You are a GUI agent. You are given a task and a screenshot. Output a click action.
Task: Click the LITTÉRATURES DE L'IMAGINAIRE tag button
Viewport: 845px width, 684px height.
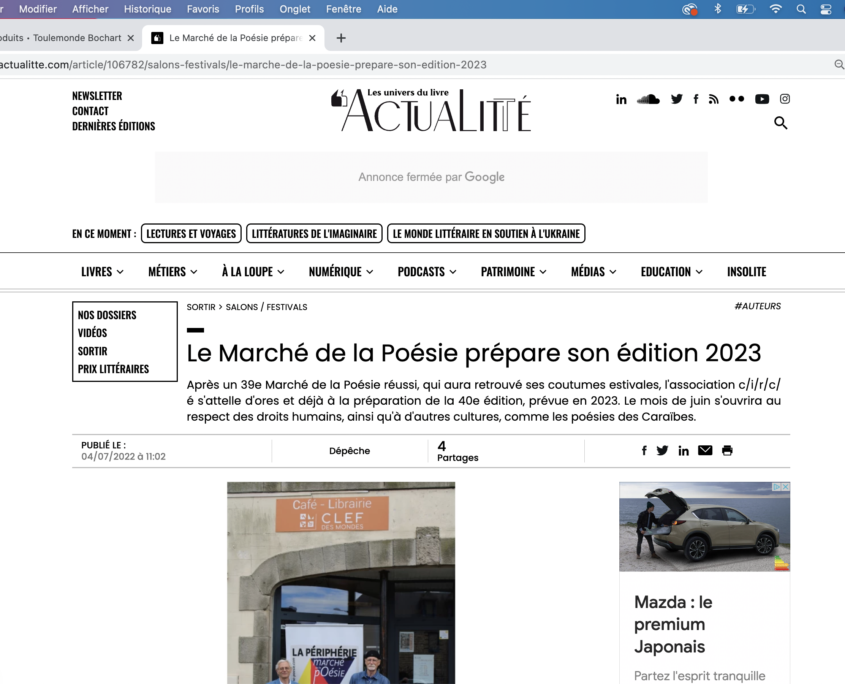314,234
